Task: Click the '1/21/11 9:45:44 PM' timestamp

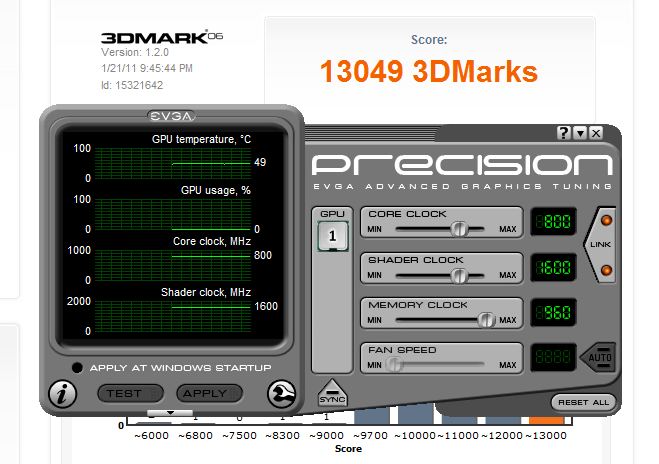Action: coord(147,69)
